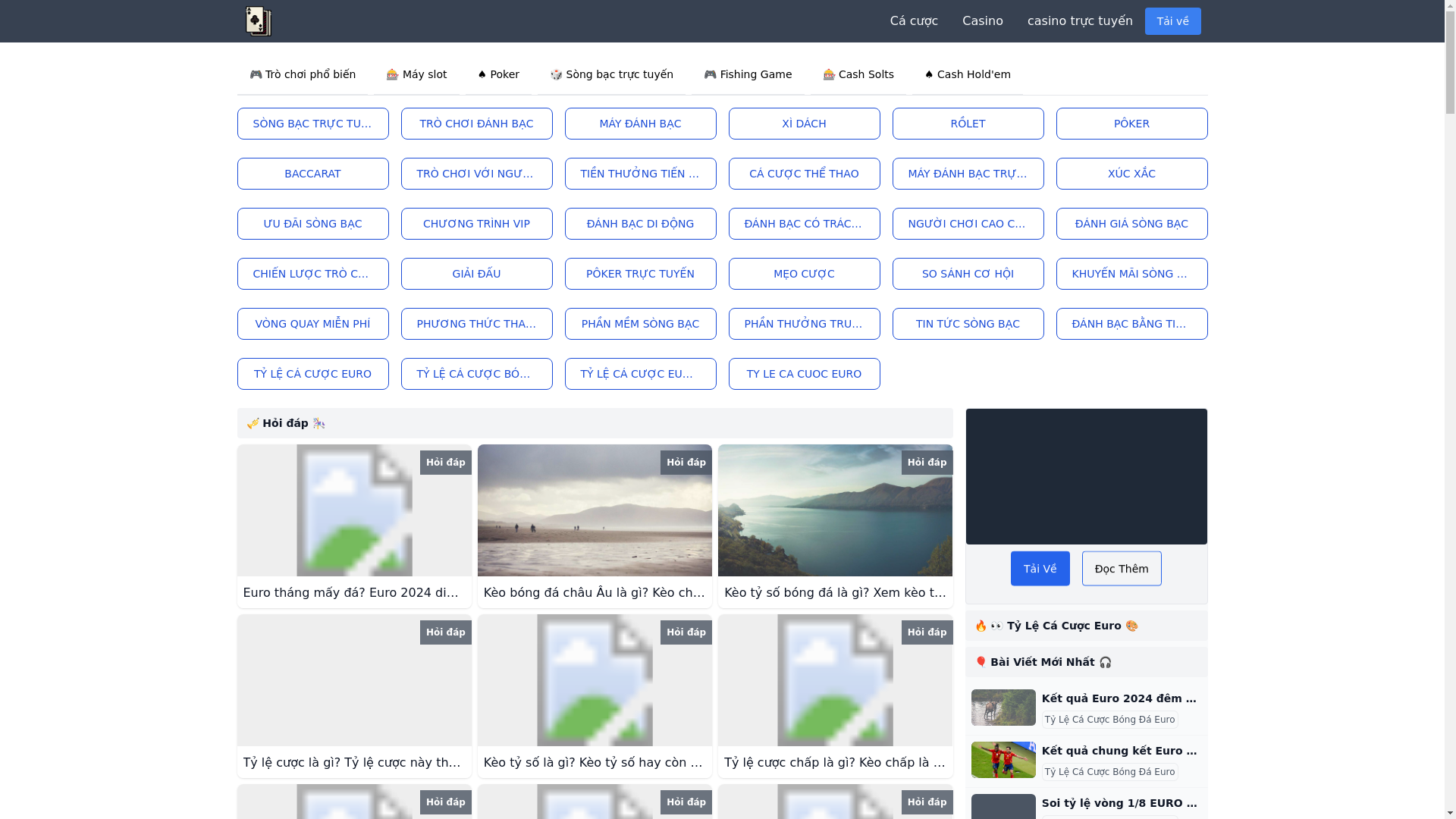1456x819 pixels.
Task: Open casino trực tuyến menu item
Action: 1080,21
